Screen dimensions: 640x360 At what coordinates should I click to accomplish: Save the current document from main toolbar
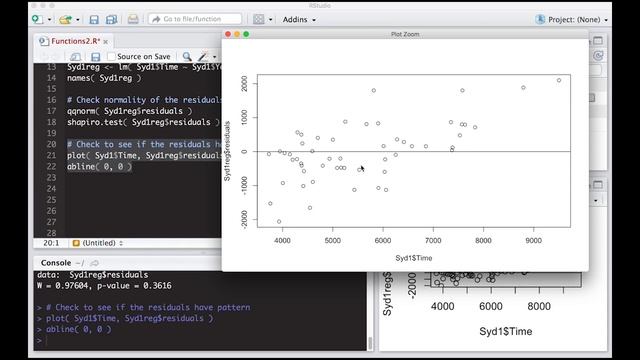(x=94, y=19)
